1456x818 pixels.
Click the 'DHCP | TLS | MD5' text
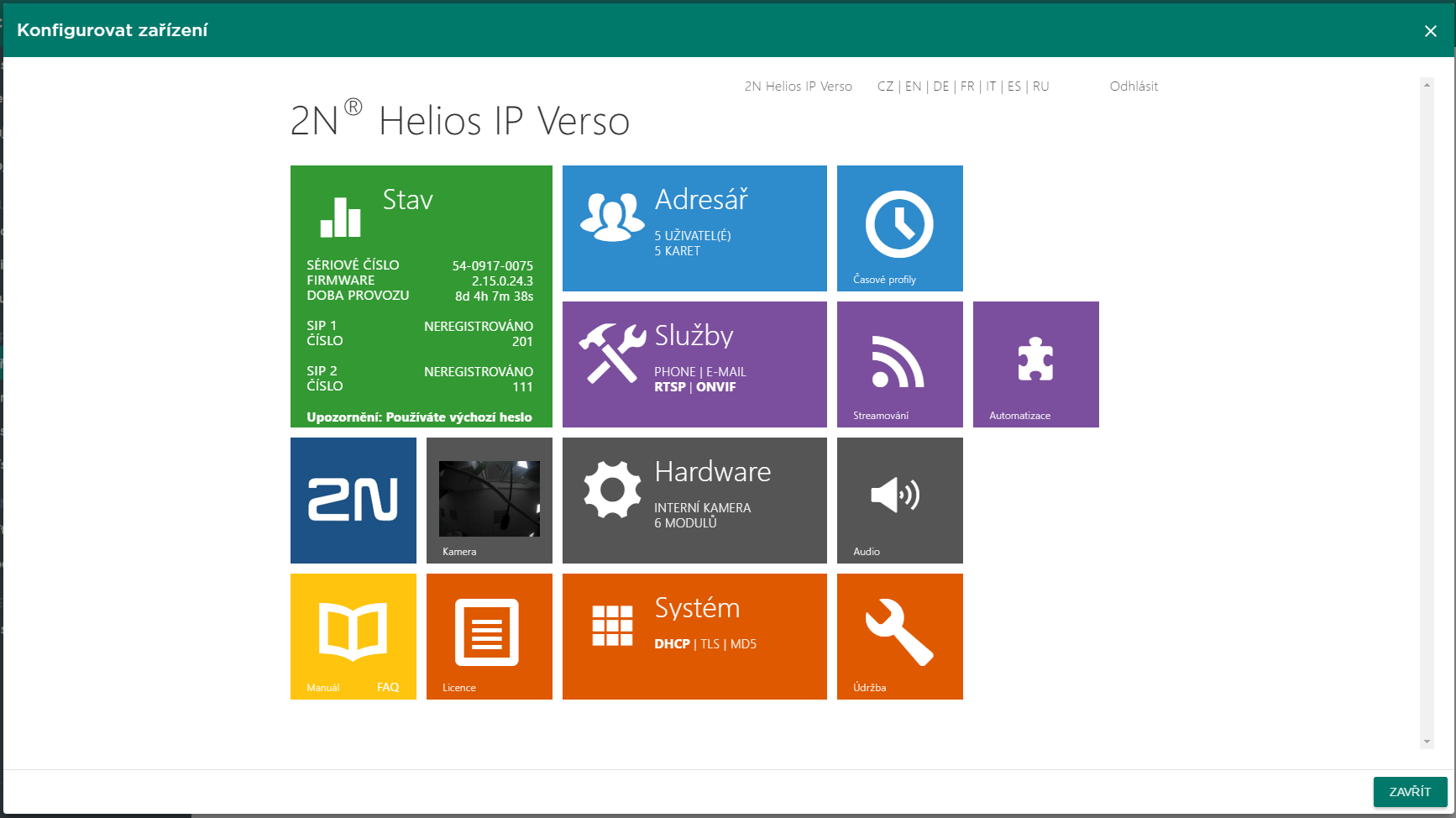click(705, 644)
